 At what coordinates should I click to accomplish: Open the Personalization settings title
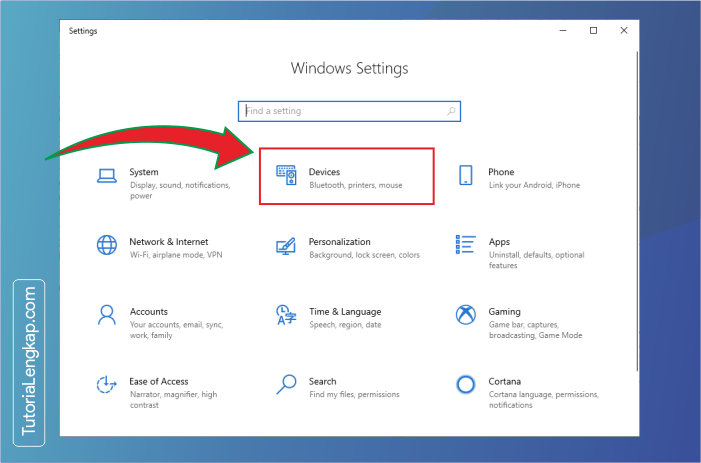[x=339, y=242]
